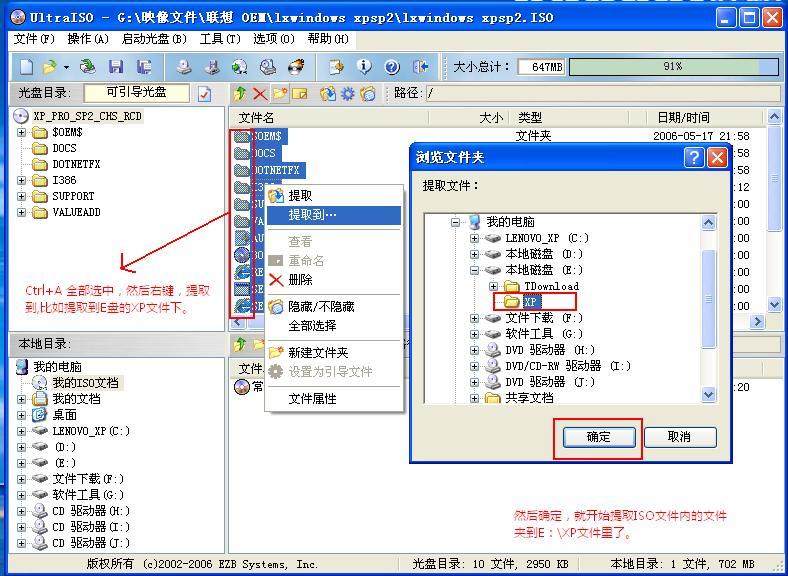Click the New file toolbar icon
The image size is (788, 576).
click(26, 66)
